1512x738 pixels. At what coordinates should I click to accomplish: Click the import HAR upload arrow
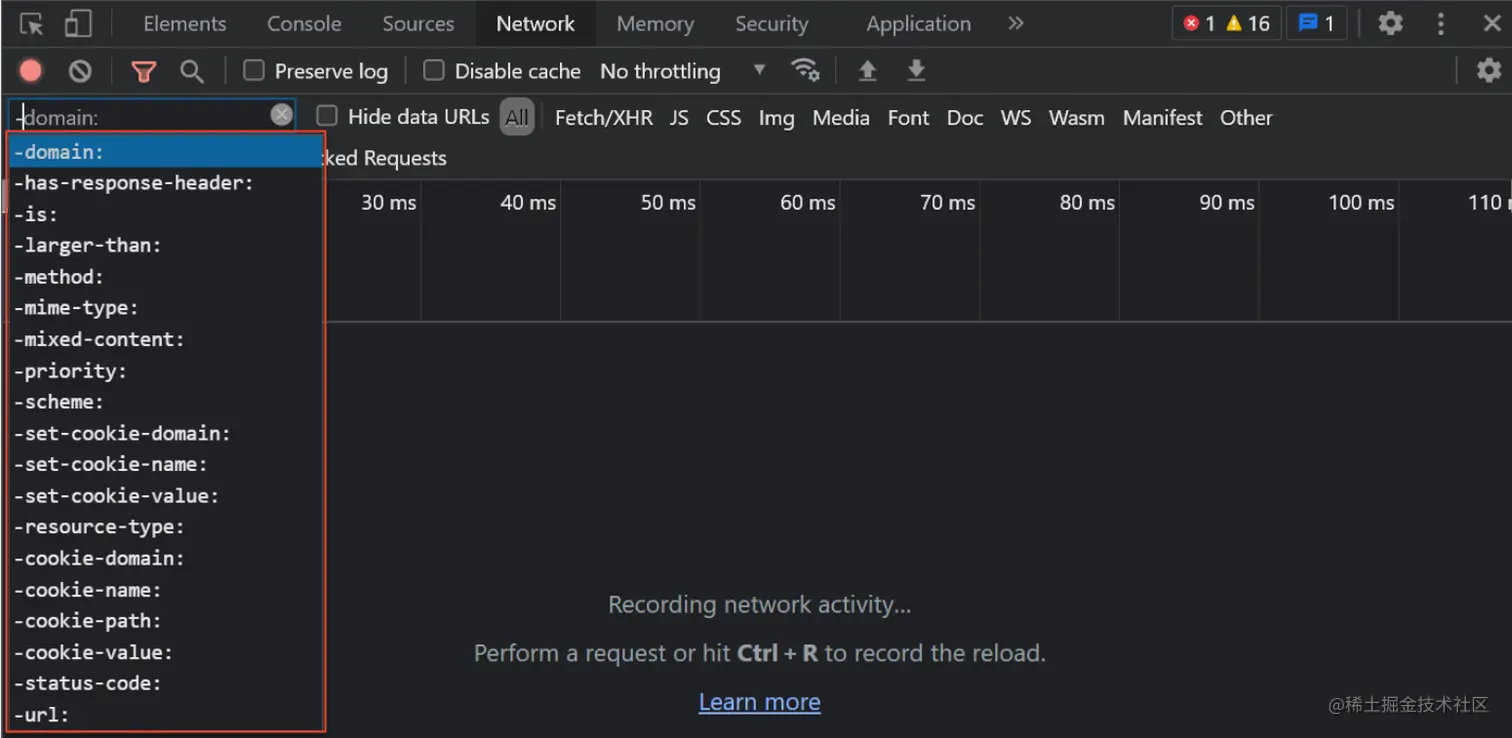[x=867, y=71]
